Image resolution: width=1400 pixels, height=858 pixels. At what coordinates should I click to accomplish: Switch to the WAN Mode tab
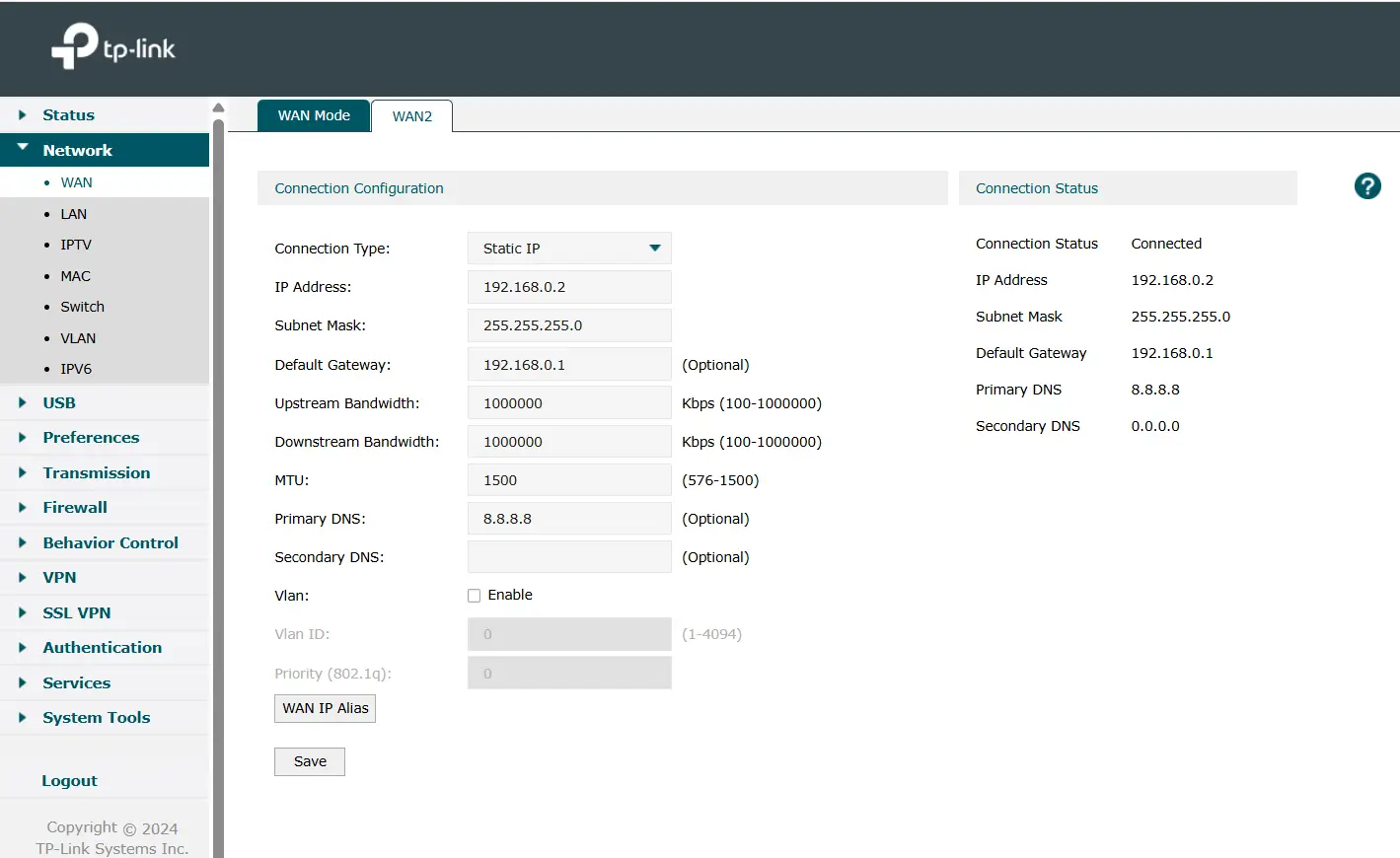(314, 115)
